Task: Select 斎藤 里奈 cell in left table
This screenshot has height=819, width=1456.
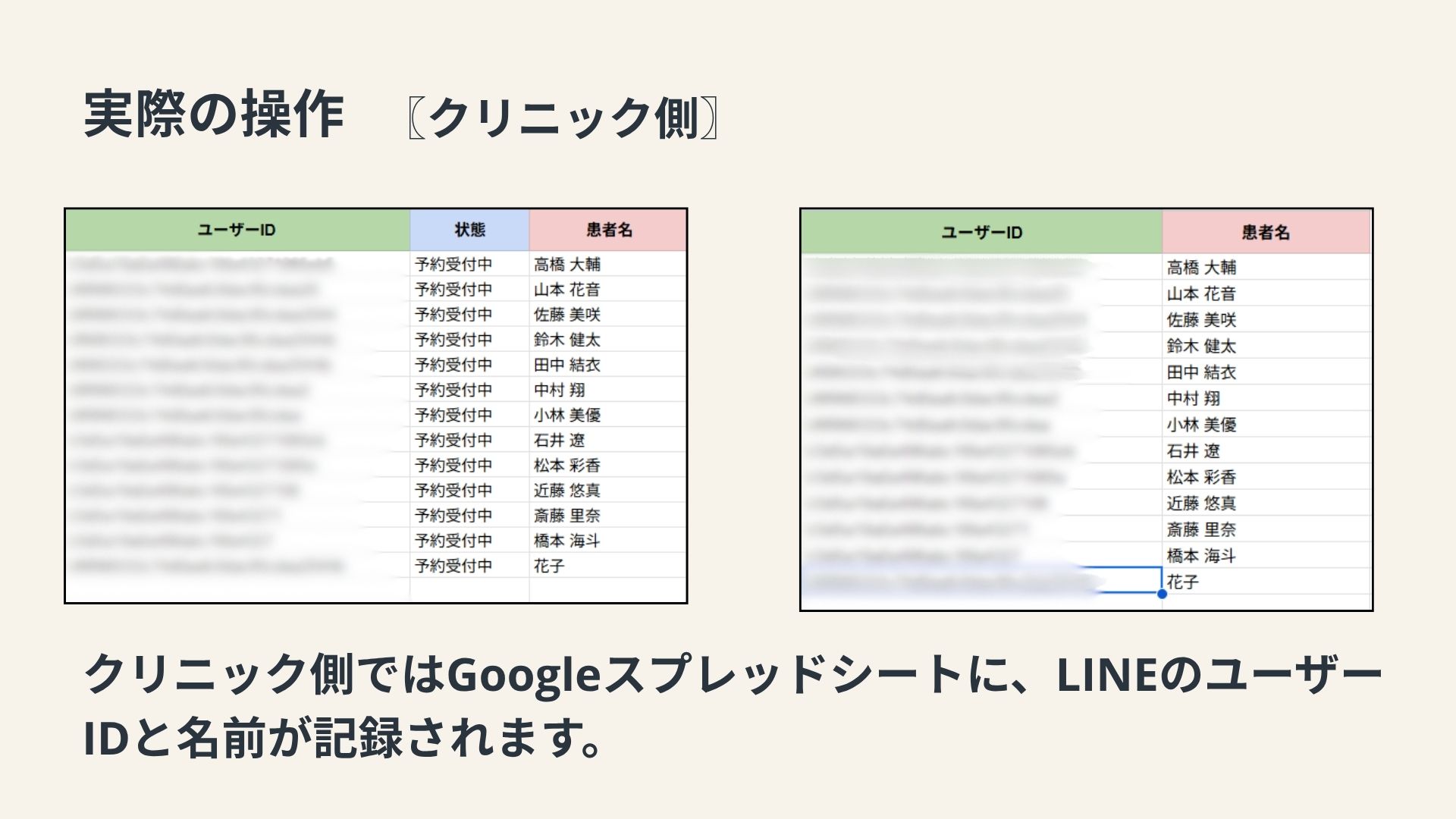Action: [567, 516]
